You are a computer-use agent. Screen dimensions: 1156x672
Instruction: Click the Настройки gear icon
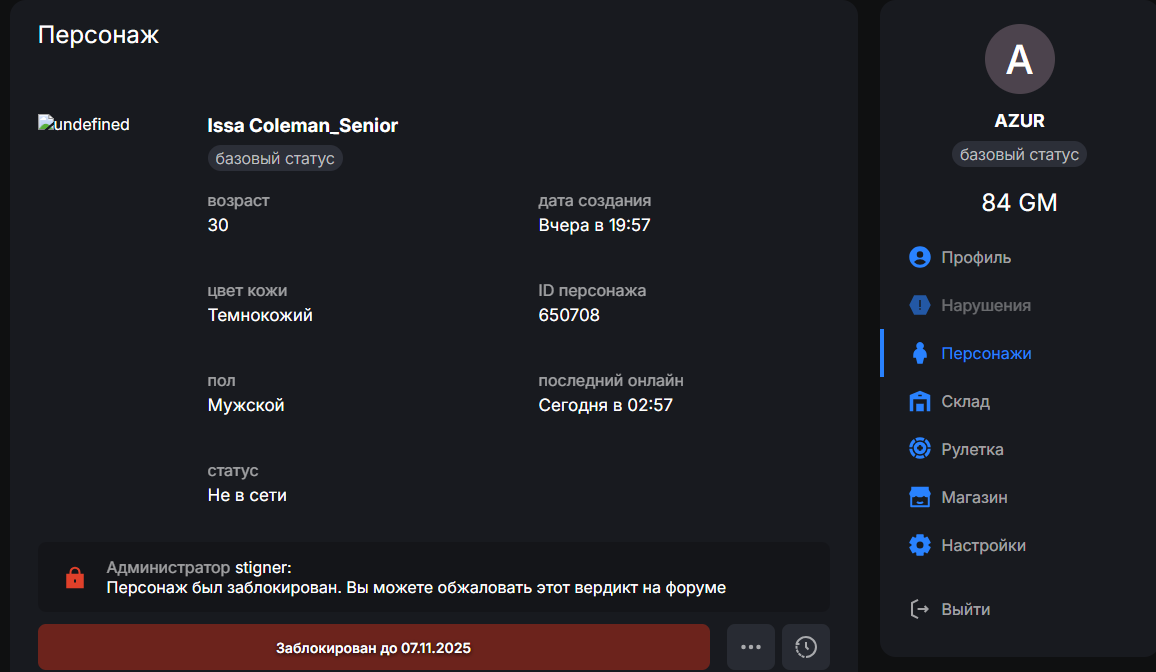(x=920, y=545)
